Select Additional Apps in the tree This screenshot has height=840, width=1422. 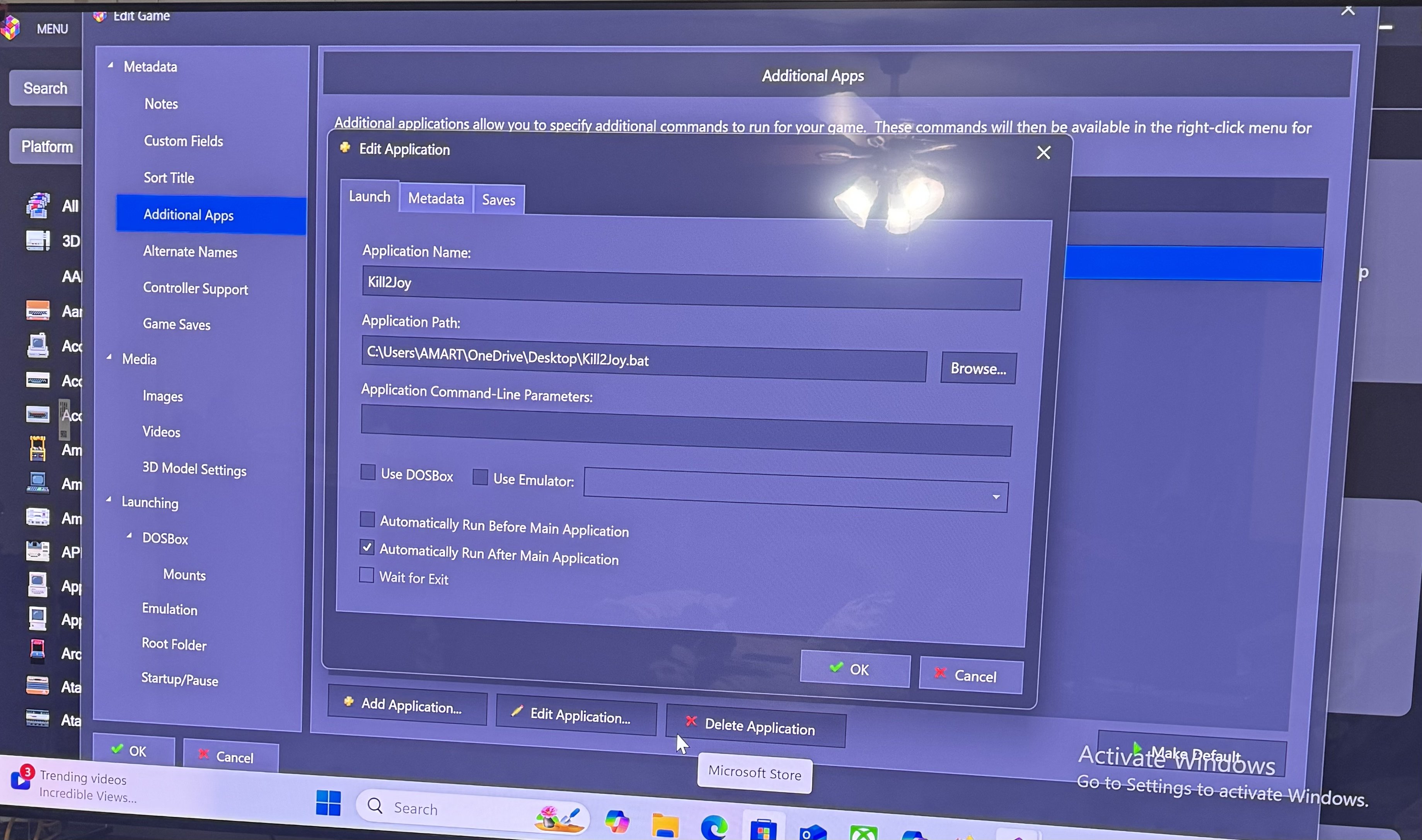click(211, 215)
